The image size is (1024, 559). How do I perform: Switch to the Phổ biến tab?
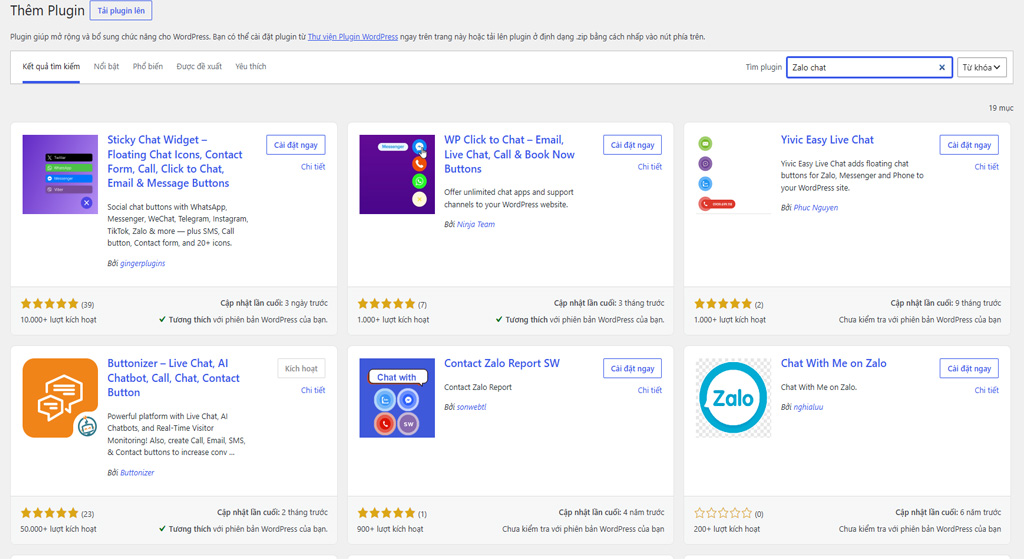(148, 67)
